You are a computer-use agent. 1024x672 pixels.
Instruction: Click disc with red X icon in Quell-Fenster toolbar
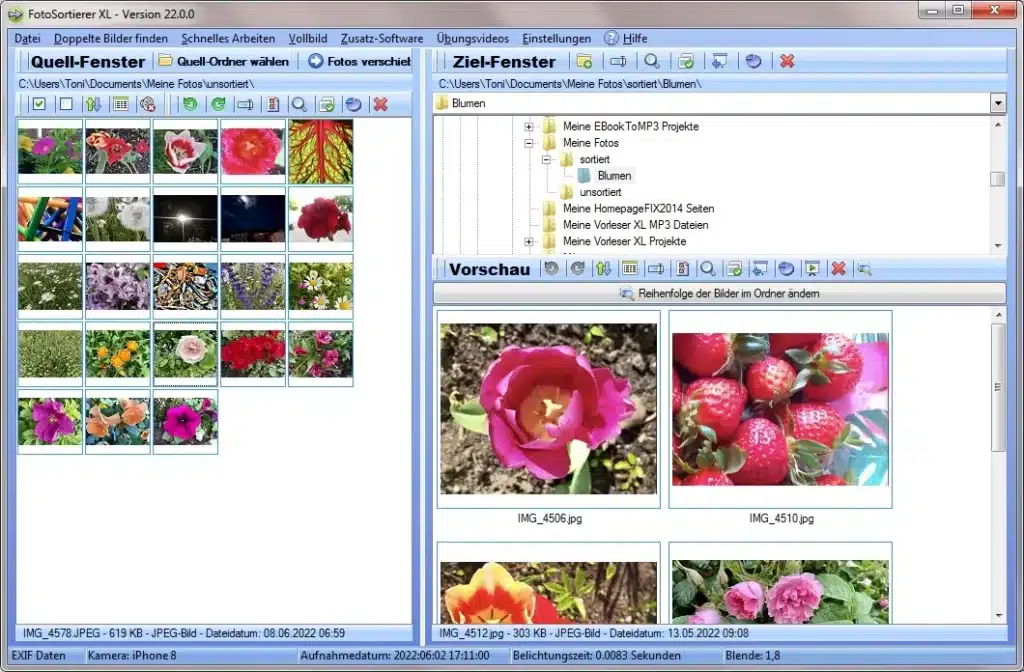pos(148,104)
